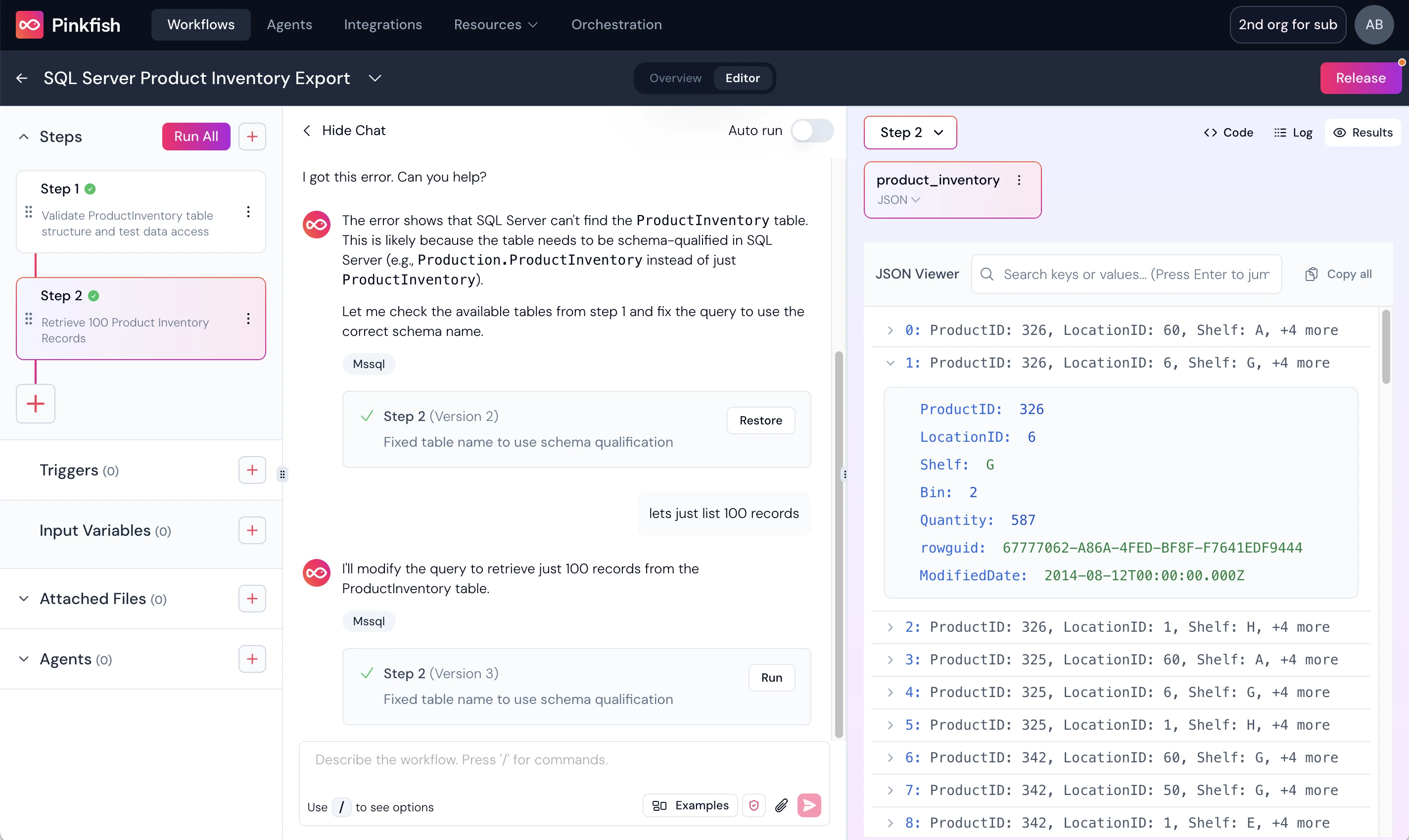Click the back arrow beside workflow title
The width and height of the screenshot is (1409, 840).
pyautogui.click(x=22, y=78)
